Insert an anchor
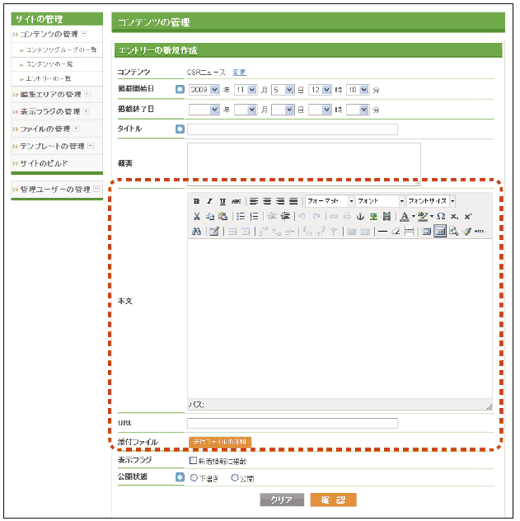Viewport: 520px width, 521px height. pos(360,216)
